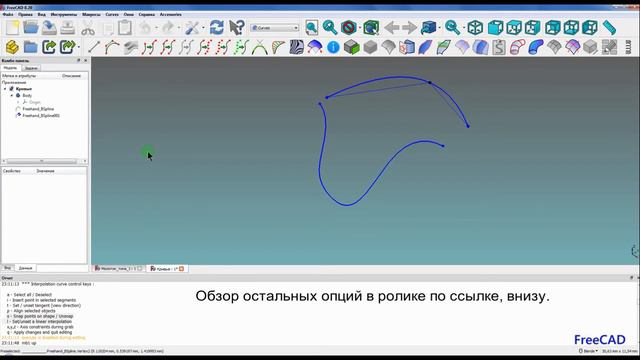Select the Line tool icon
Screen dimensions: 640x360
pyautogui.click(x=94, y=47)
